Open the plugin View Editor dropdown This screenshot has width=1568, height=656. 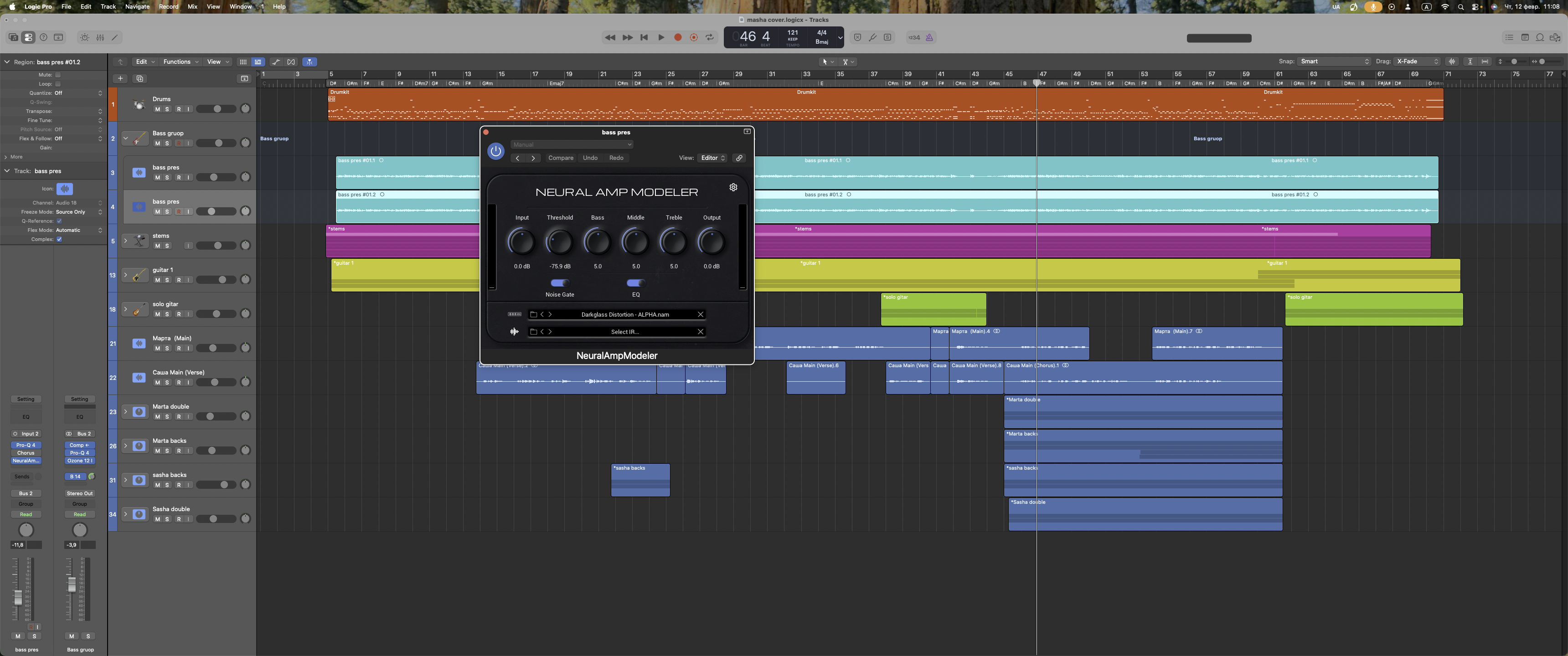tap(712, 158)
